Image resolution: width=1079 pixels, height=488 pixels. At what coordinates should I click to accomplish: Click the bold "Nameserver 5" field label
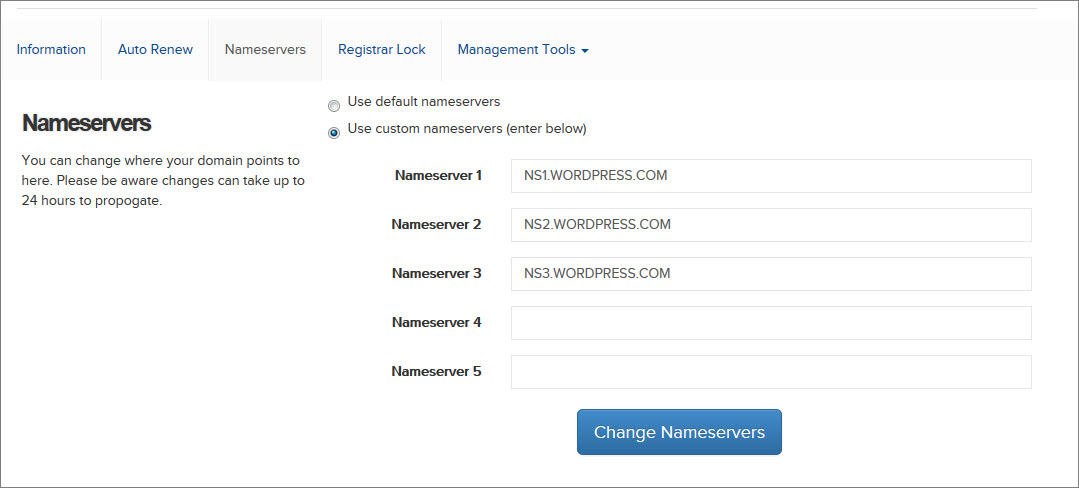point(436,372)
